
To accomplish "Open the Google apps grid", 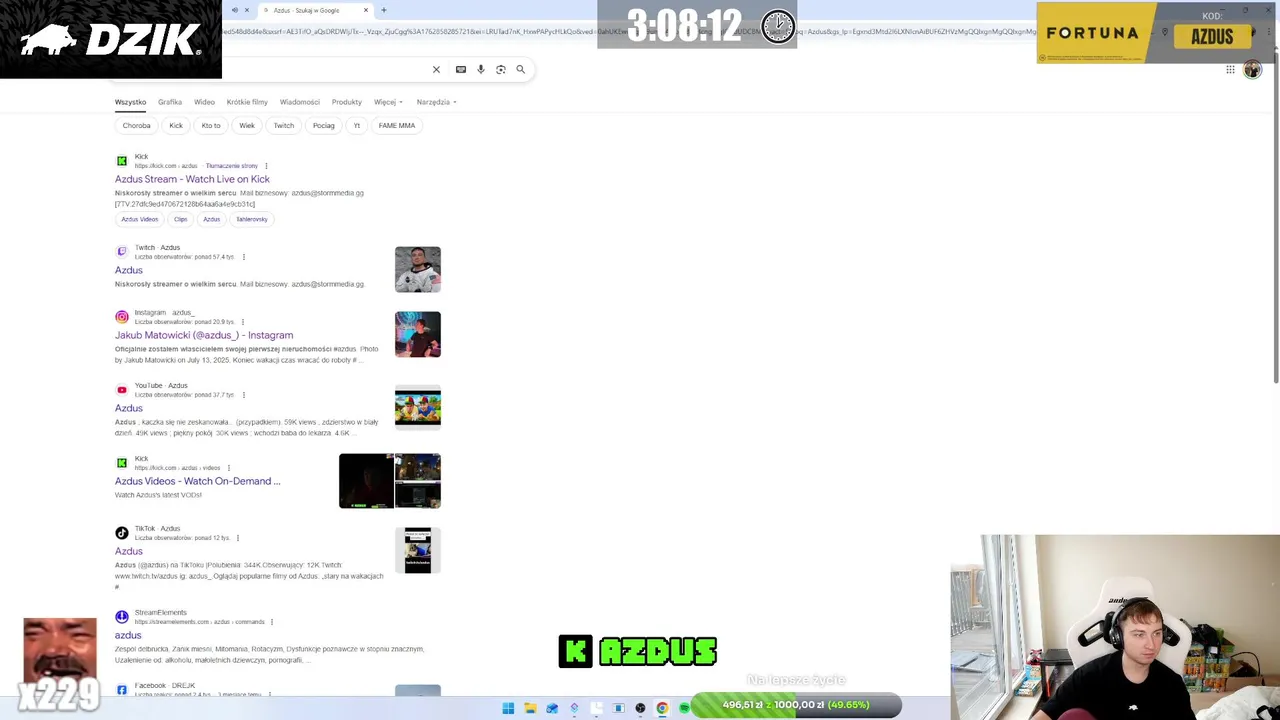I will 1230,70.
